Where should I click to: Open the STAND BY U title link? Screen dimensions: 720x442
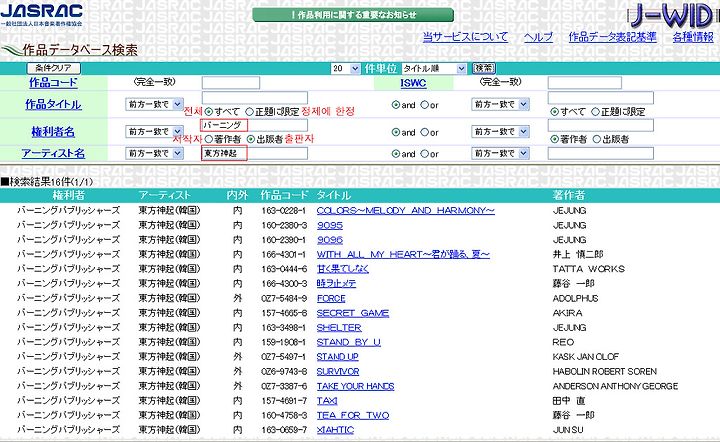(x=349, y=342)
